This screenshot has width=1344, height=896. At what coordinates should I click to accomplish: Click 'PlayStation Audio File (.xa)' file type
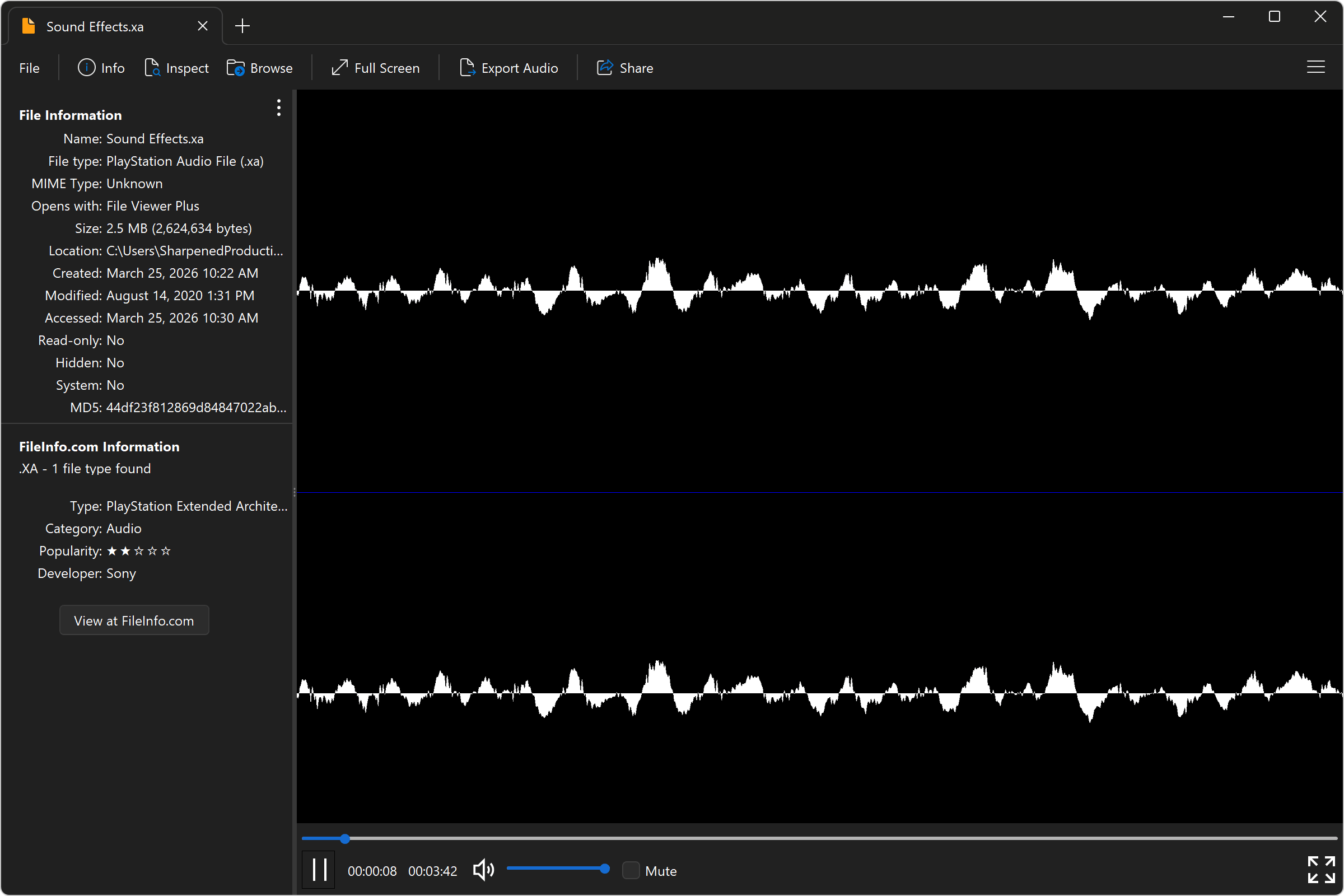[185, 161]
